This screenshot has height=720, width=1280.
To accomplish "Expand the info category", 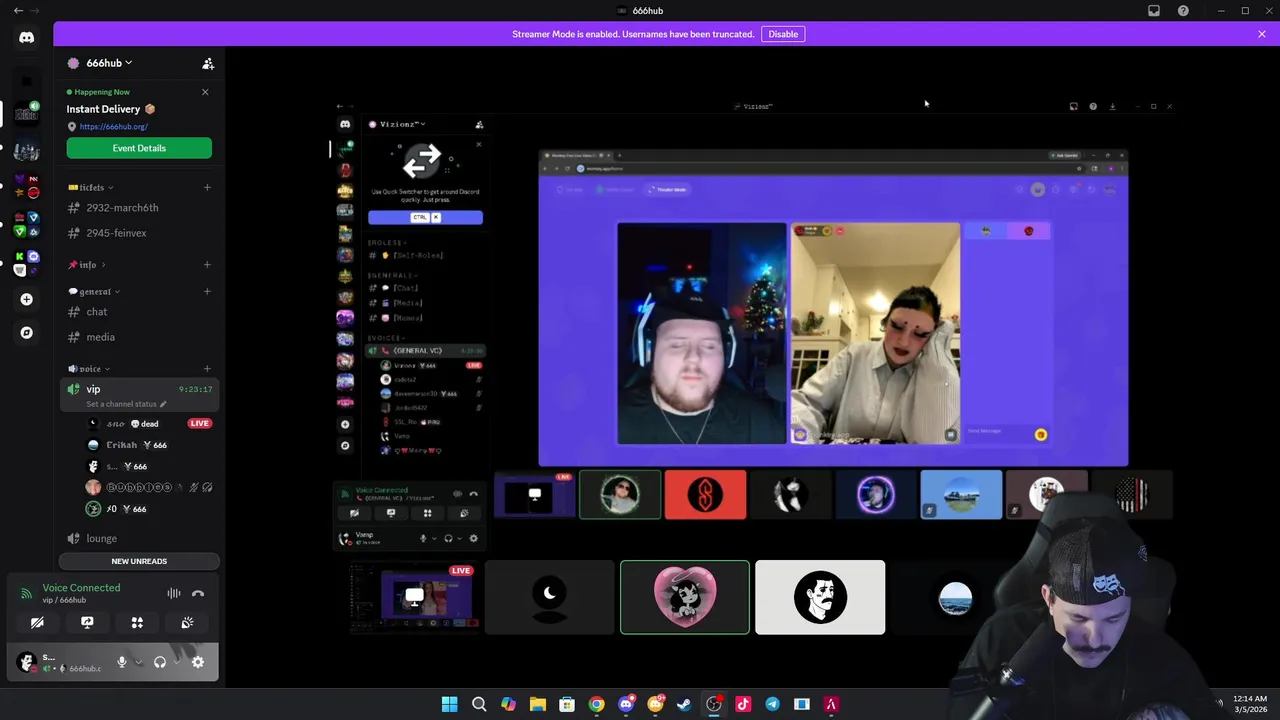I will [87, 265].
